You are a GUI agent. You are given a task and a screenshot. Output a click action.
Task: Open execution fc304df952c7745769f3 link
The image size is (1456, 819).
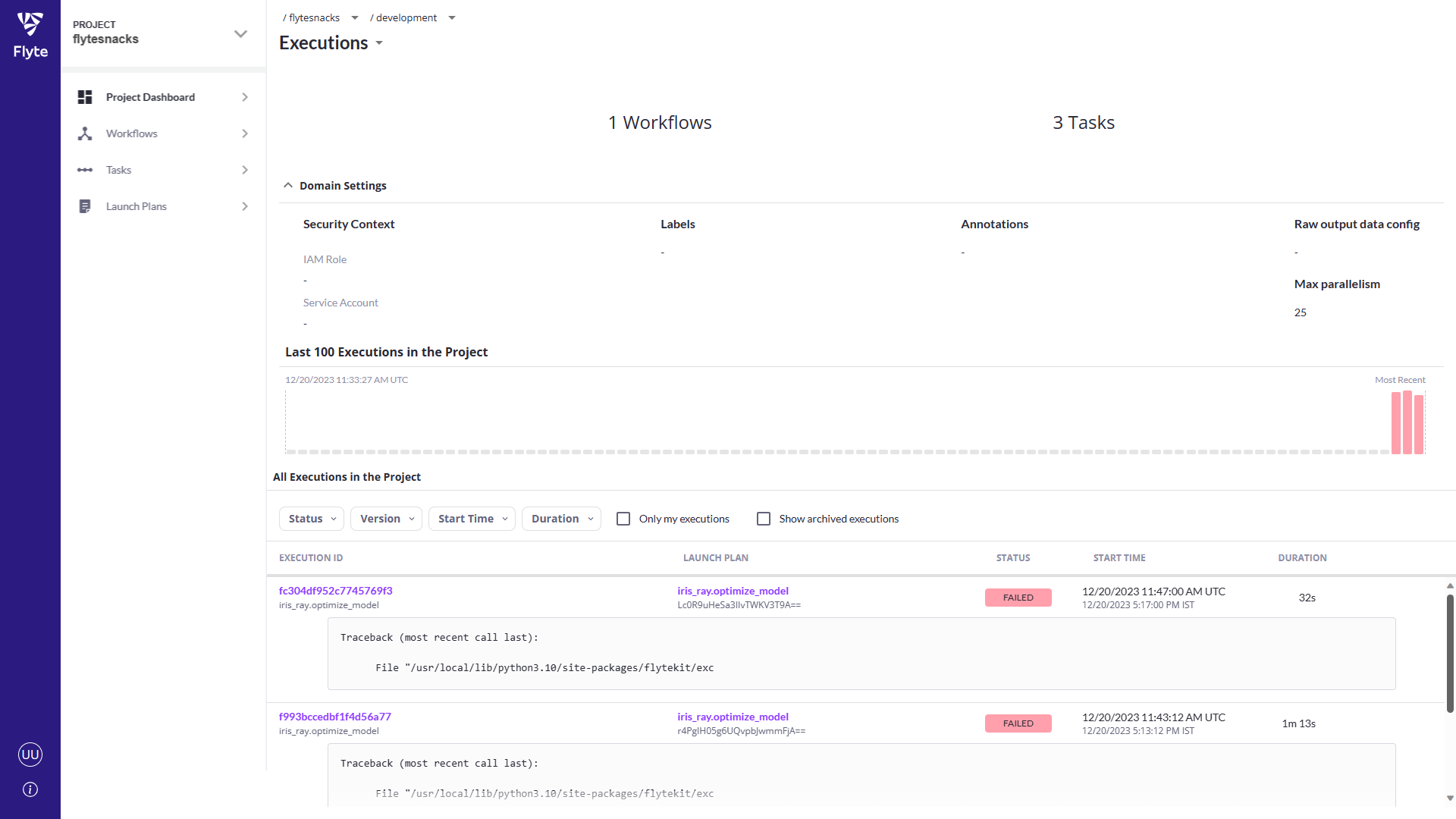(x=335, y=591)
